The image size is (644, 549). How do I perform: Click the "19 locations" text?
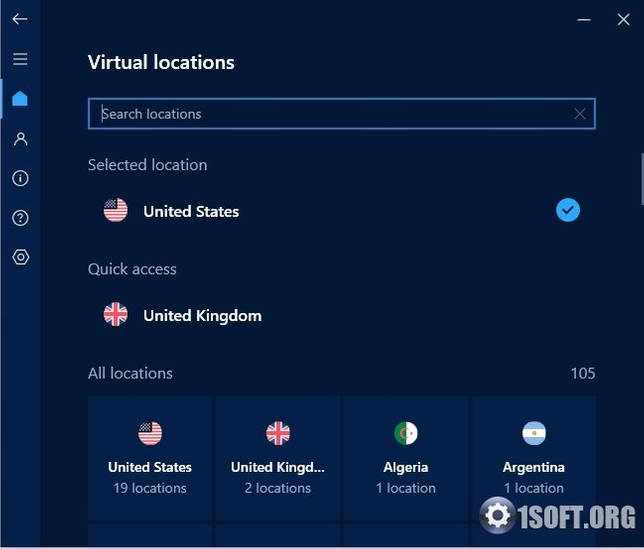coord(150,488)
